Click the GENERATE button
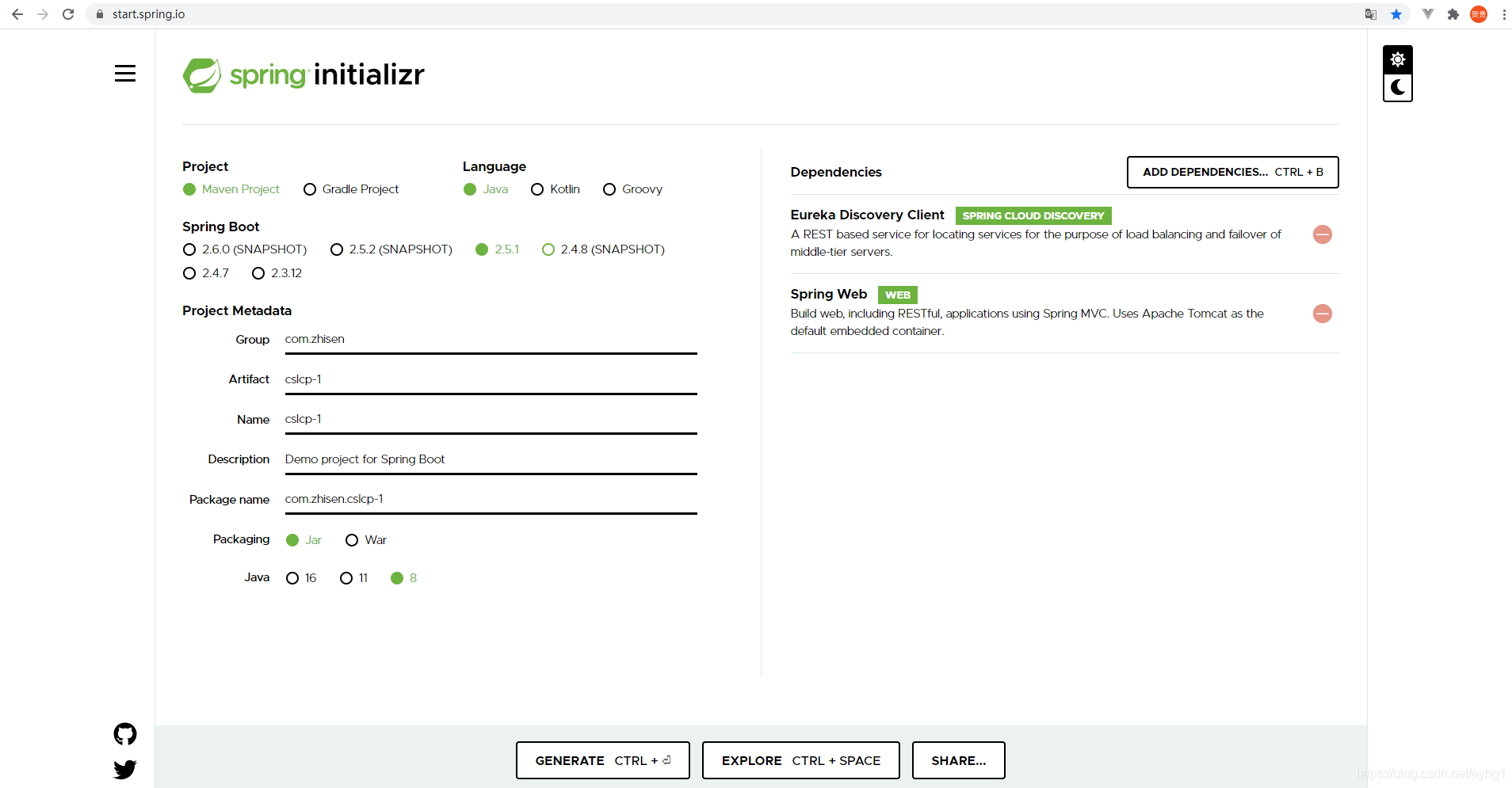1512x788 pixels. coord(603,760)
